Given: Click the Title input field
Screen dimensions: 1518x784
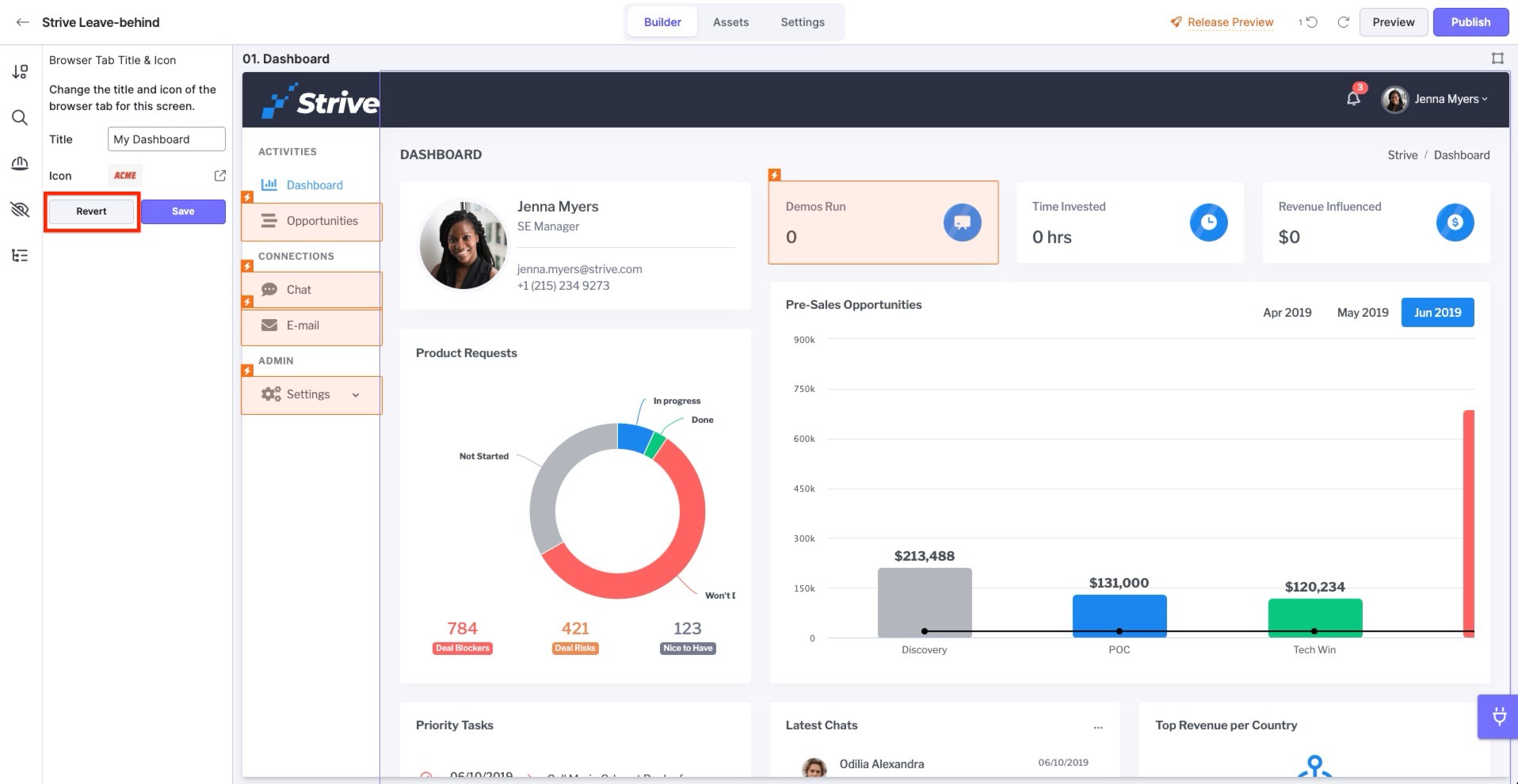Looking at the screenshot, I should 166,139.
